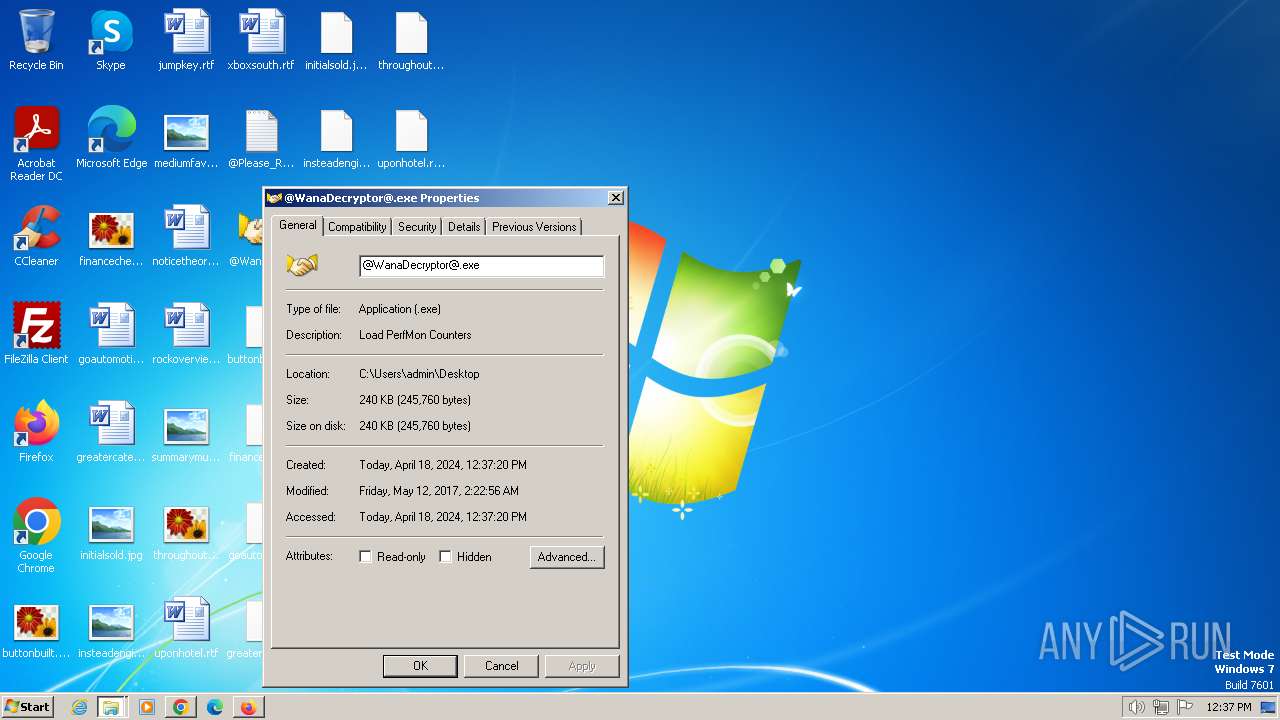The height and width of the screenshot is (720, 1280).
Task: Click the 12:37 PM system clock
Action: (x=1228, y=707)
